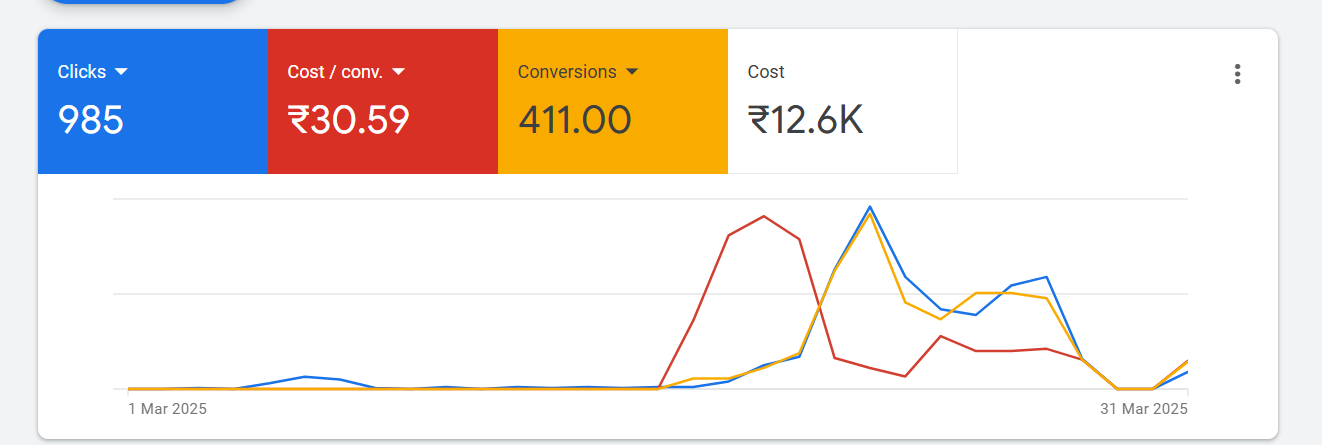Click the peak of the red line
The width and height of the screenshot is (1322, 445).
pyautogui.click(x=764, y=216)
